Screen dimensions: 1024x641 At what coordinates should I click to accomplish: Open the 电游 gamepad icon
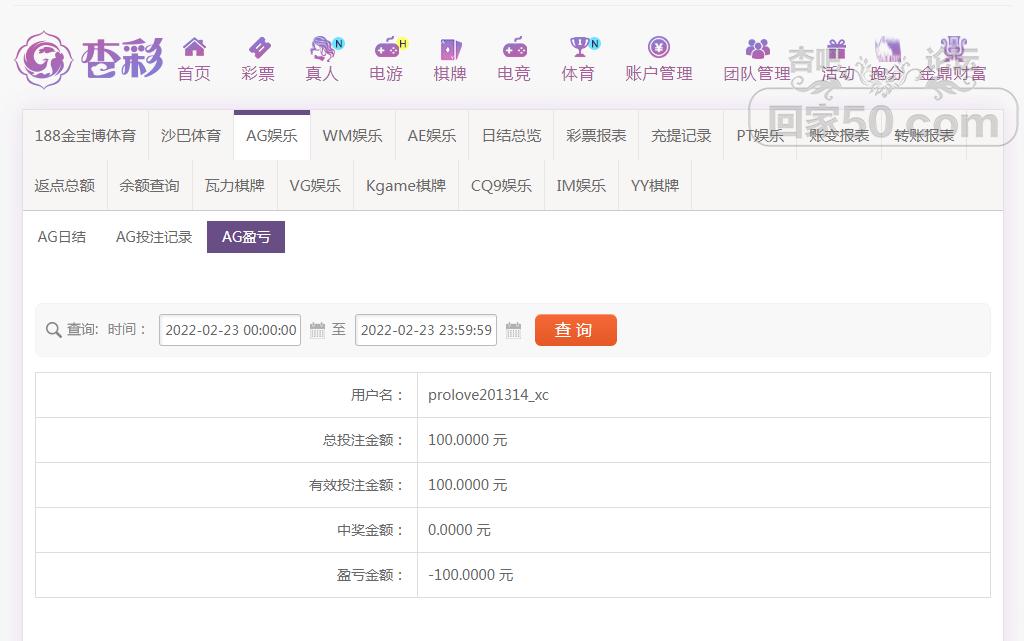386,48
